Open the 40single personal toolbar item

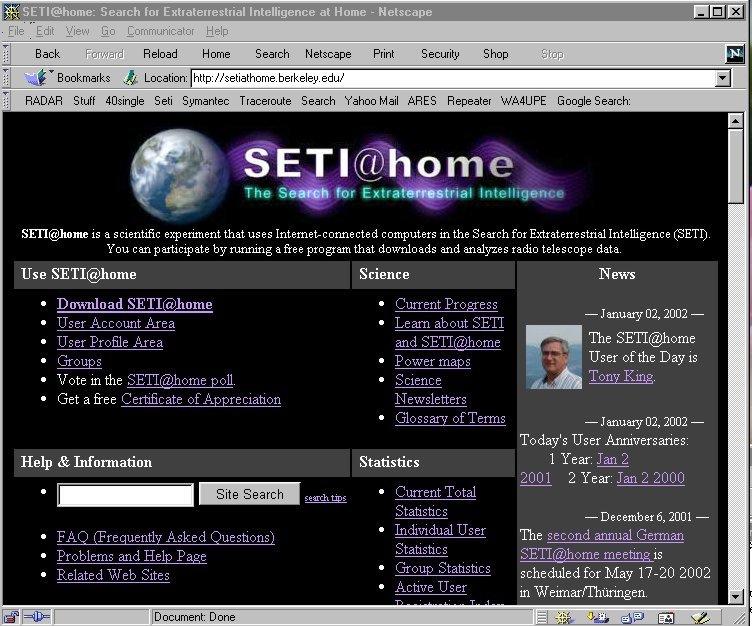(x=125, y=101)
